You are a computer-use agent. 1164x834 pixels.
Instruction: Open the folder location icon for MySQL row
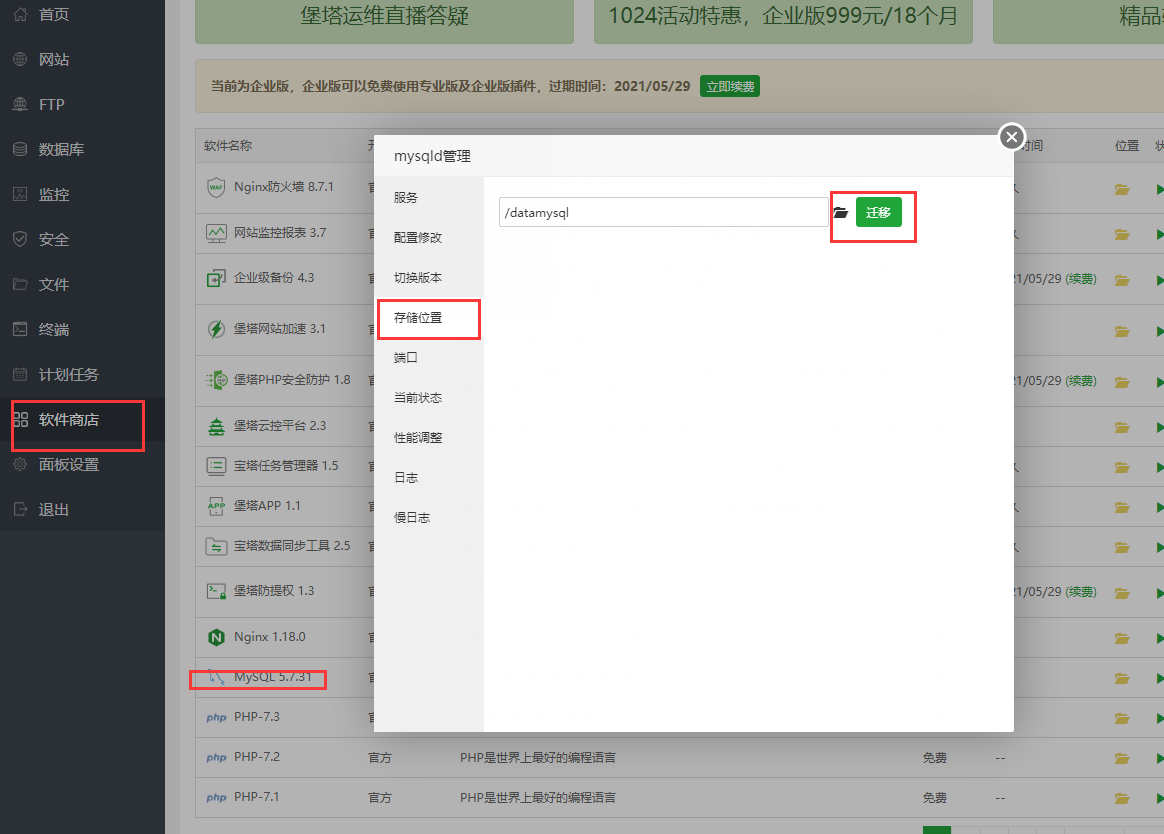(x=1122, y=678)
